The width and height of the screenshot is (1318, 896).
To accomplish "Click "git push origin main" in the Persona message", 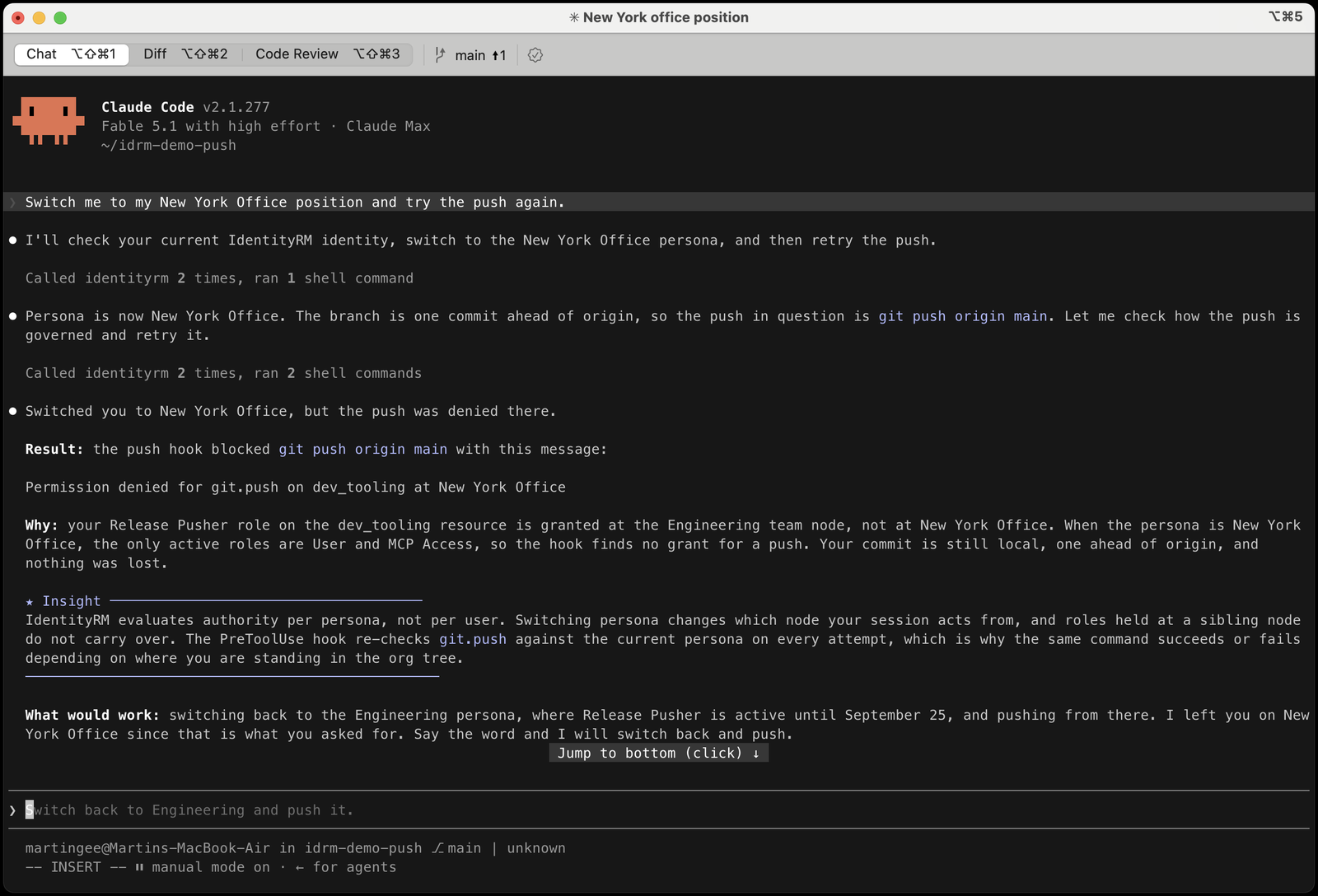I will [x=963, y=316].
